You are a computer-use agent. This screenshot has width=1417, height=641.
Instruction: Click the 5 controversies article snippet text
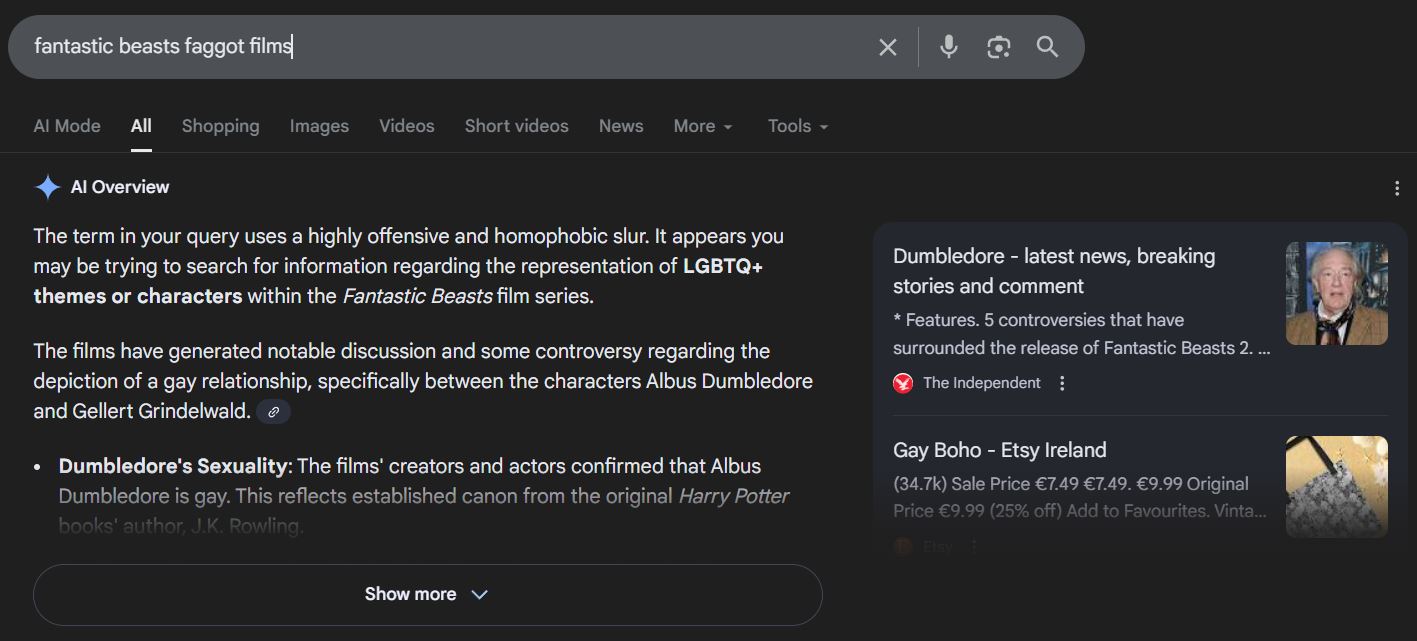[1082, 334]
